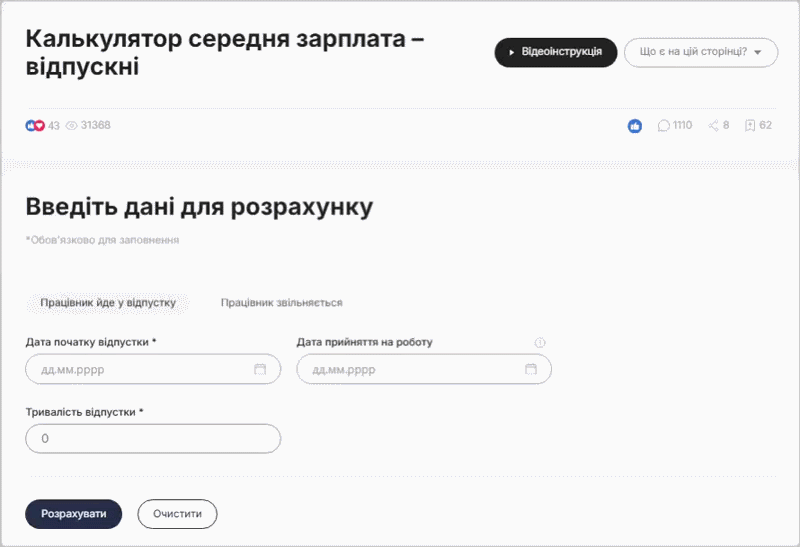Select the 'Працівник йде у відпустку' tab
Screen dimensions: 800x547
(108, 302)
